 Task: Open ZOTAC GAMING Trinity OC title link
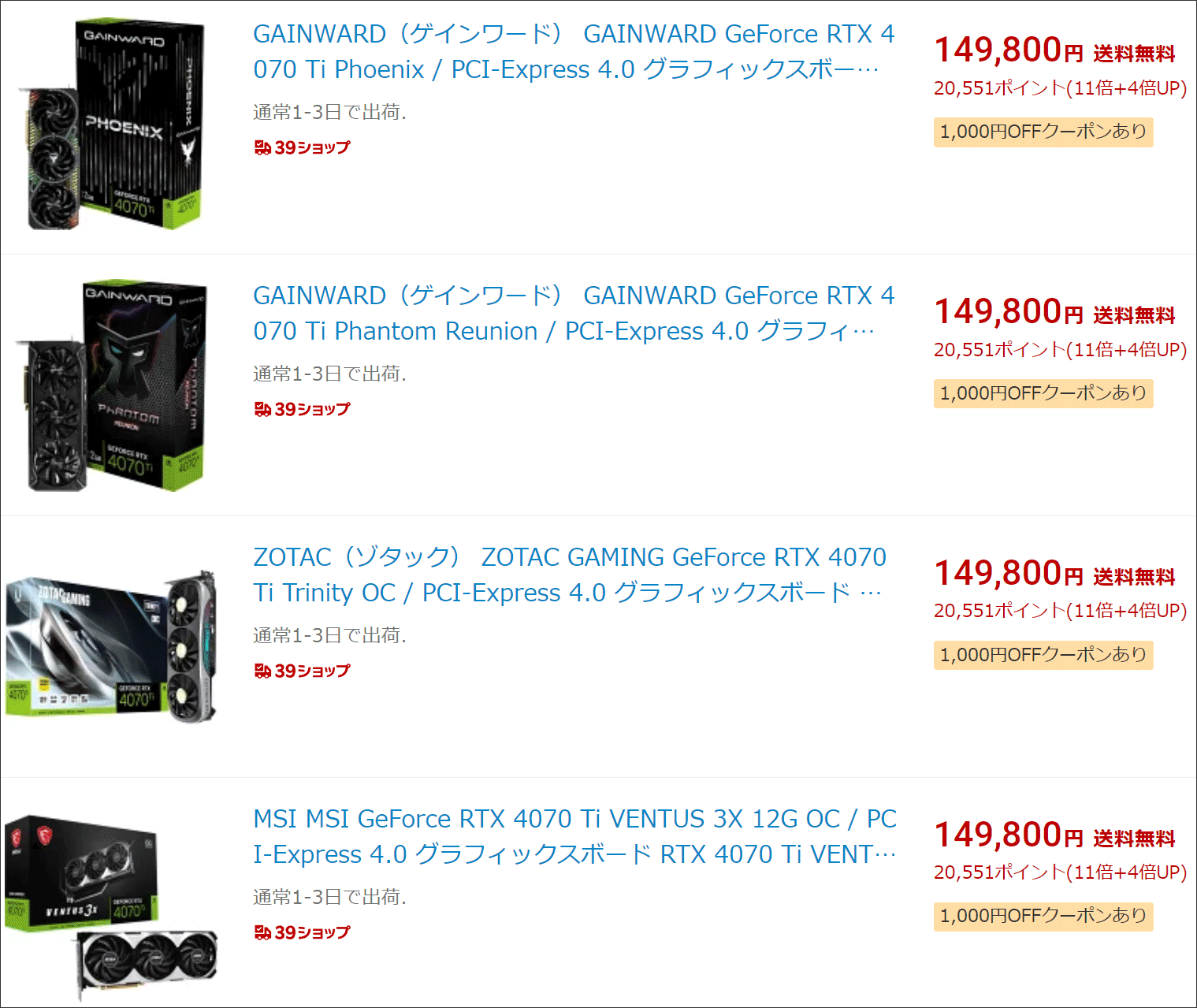pyautogui.click(x=570, y=575)
